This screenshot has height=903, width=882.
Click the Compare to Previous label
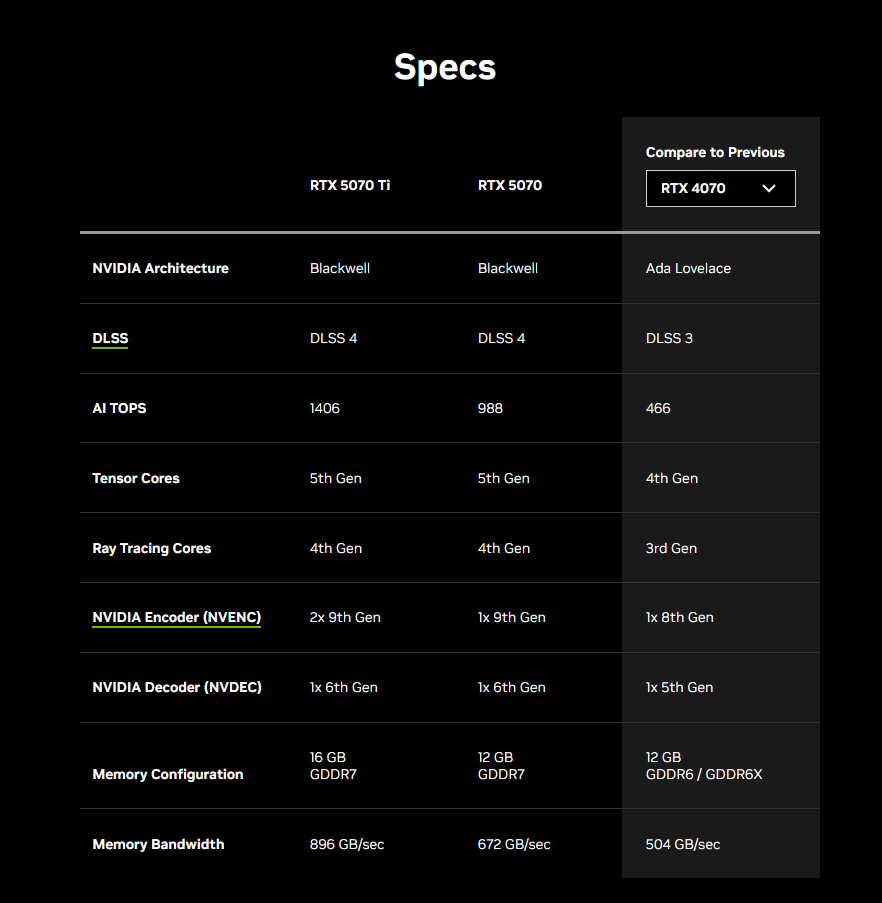coord(714,153)
